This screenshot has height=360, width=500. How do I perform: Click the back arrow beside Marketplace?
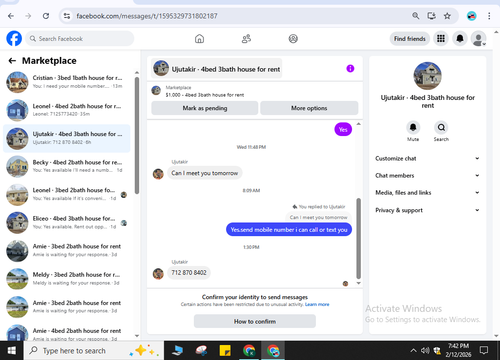tap(12, 61)
